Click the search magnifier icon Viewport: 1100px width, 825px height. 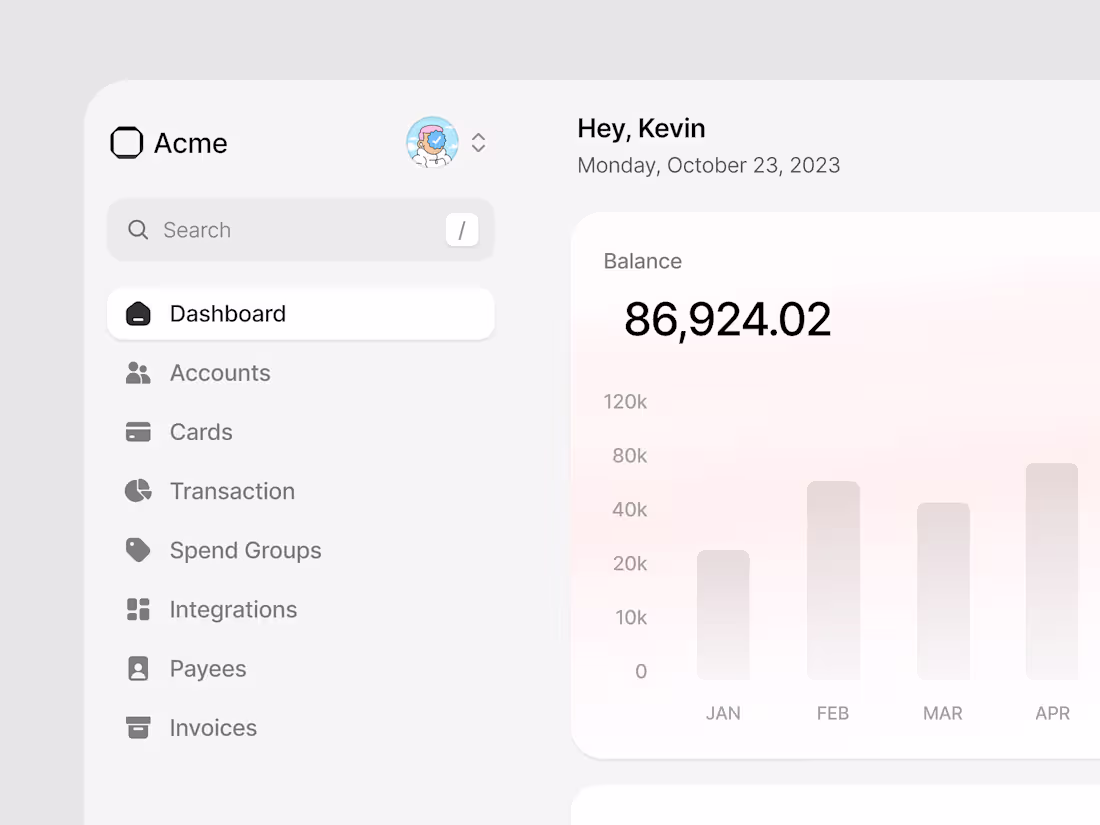click(x=138, y=229)
